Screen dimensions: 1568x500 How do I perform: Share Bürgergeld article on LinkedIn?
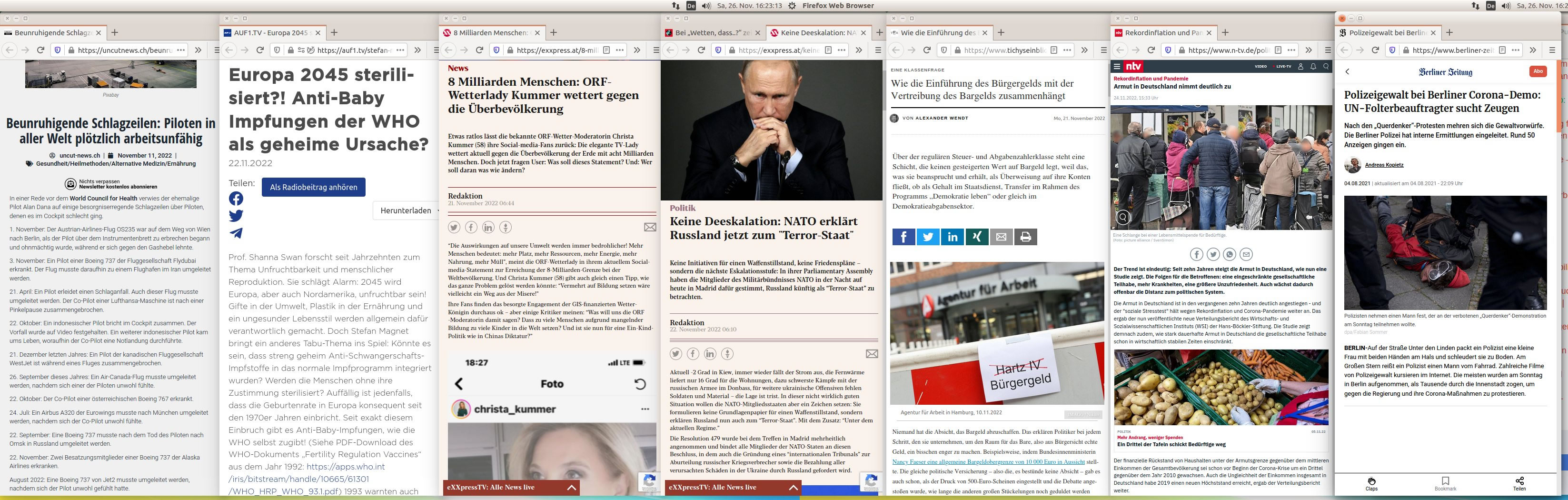[x=952, y=237]
